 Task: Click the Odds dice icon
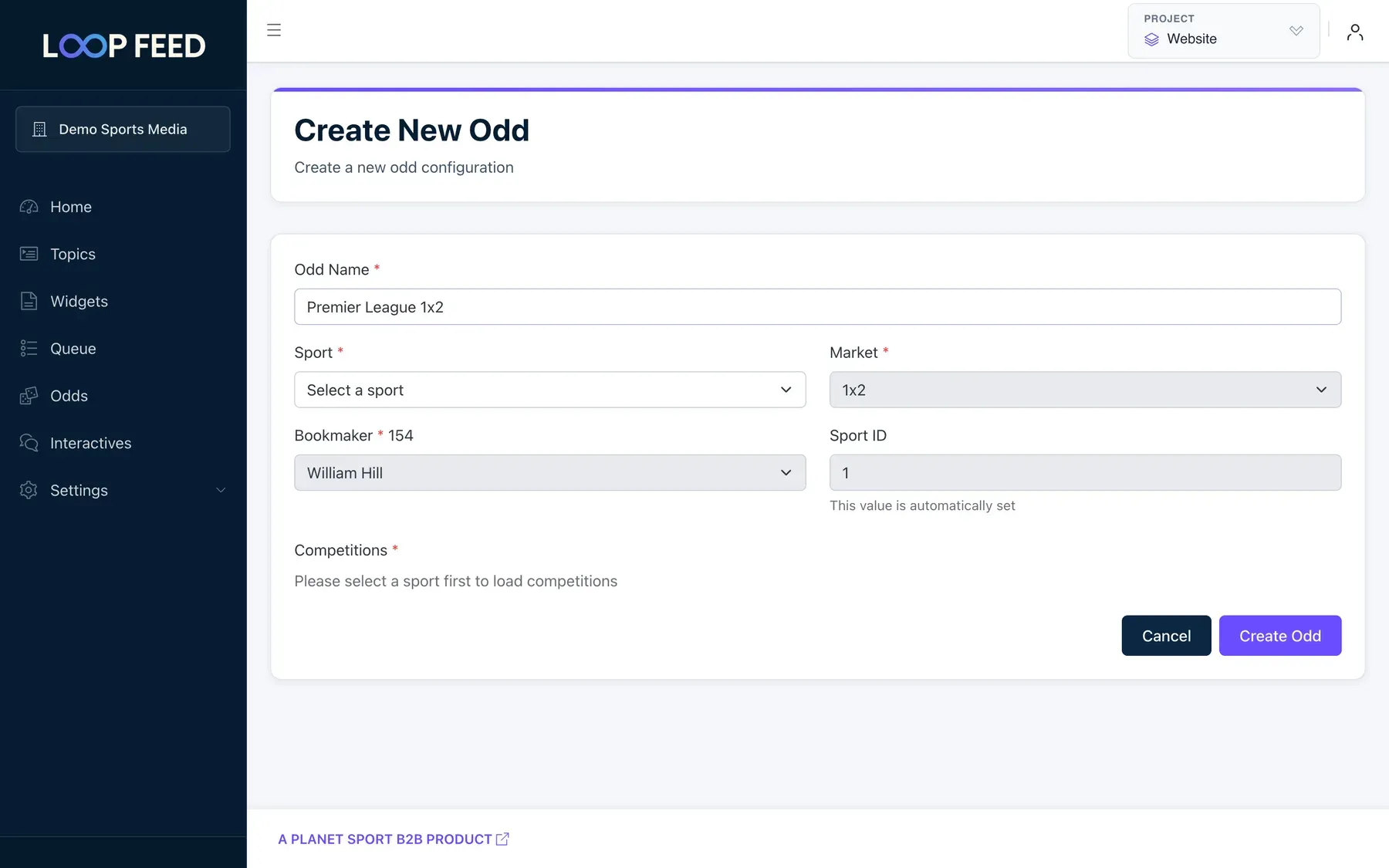[x=29, y=396]
